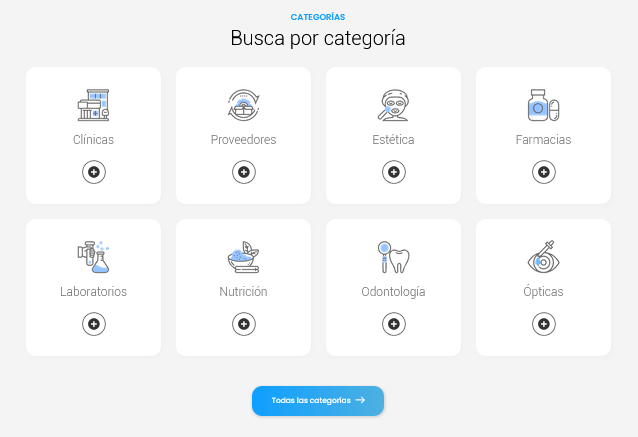The height and width of the screenshot is (437, 638).
Task: Click the Clínicas hospital building icon
Action: click(x=93, y=104)
